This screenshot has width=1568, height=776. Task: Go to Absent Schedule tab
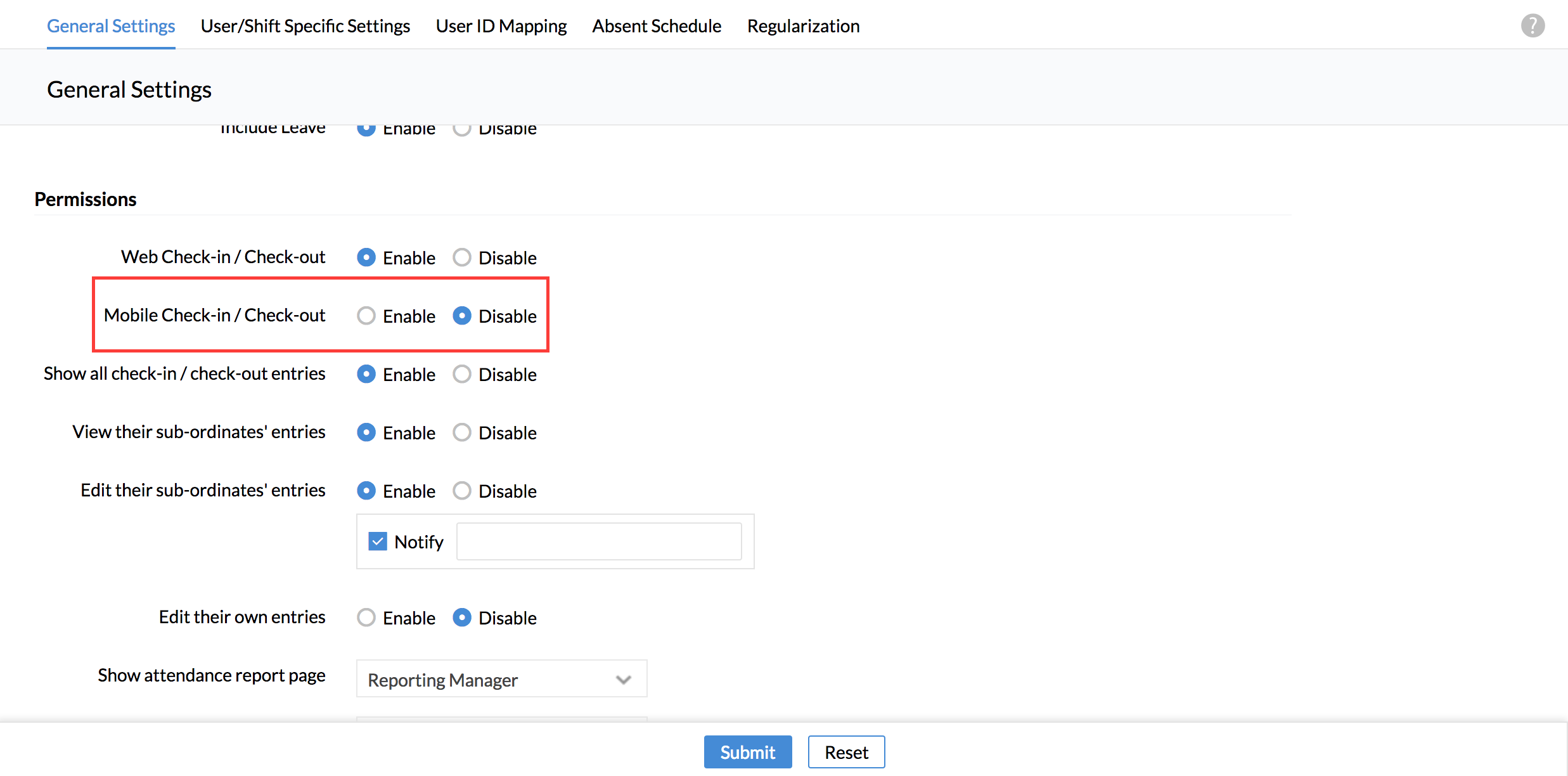point(657,26)
